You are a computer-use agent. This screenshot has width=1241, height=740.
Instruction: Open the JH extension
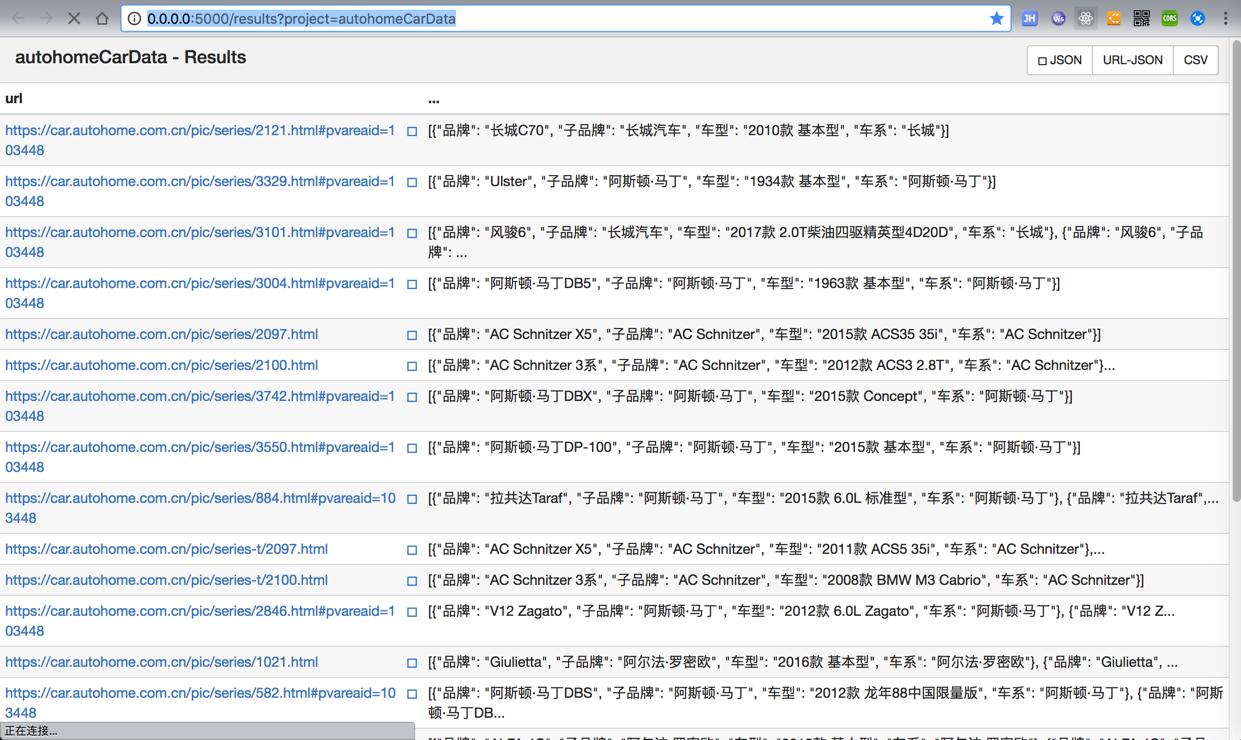coord(1029,18)
